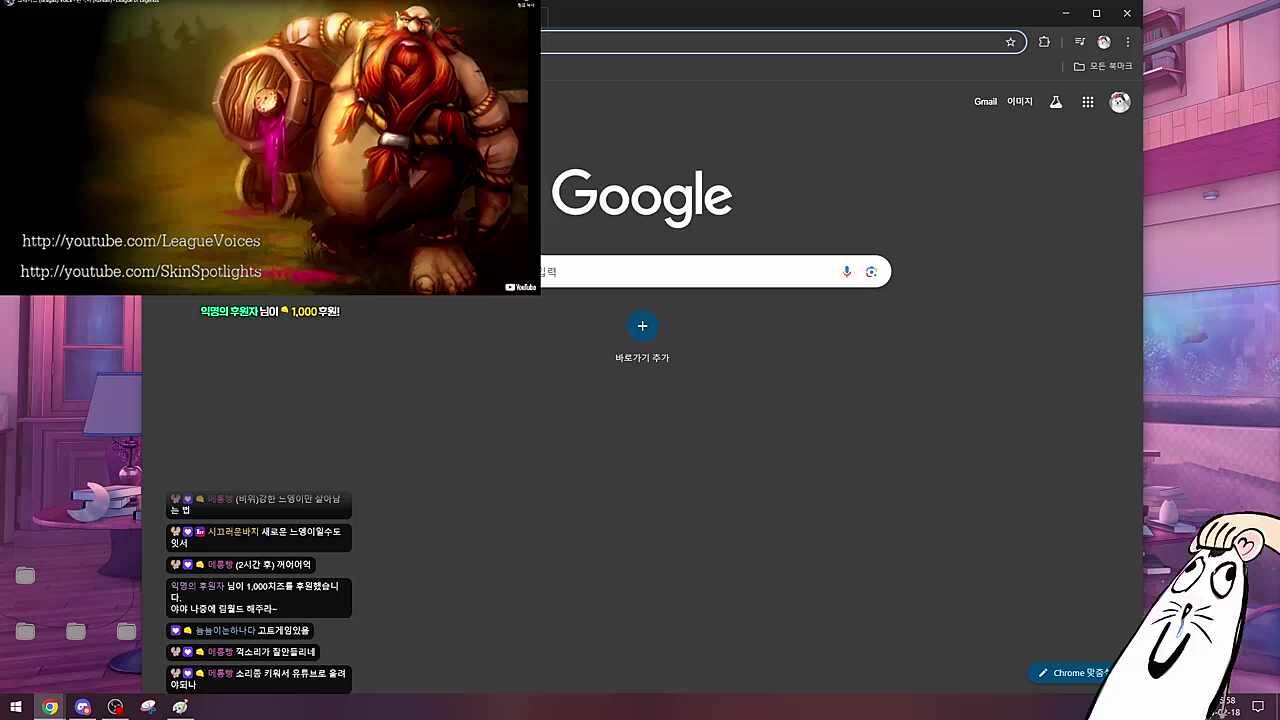
Task: Click the 익명의 후원자 1,000 후원 alert text
Action: click(270, 312)
